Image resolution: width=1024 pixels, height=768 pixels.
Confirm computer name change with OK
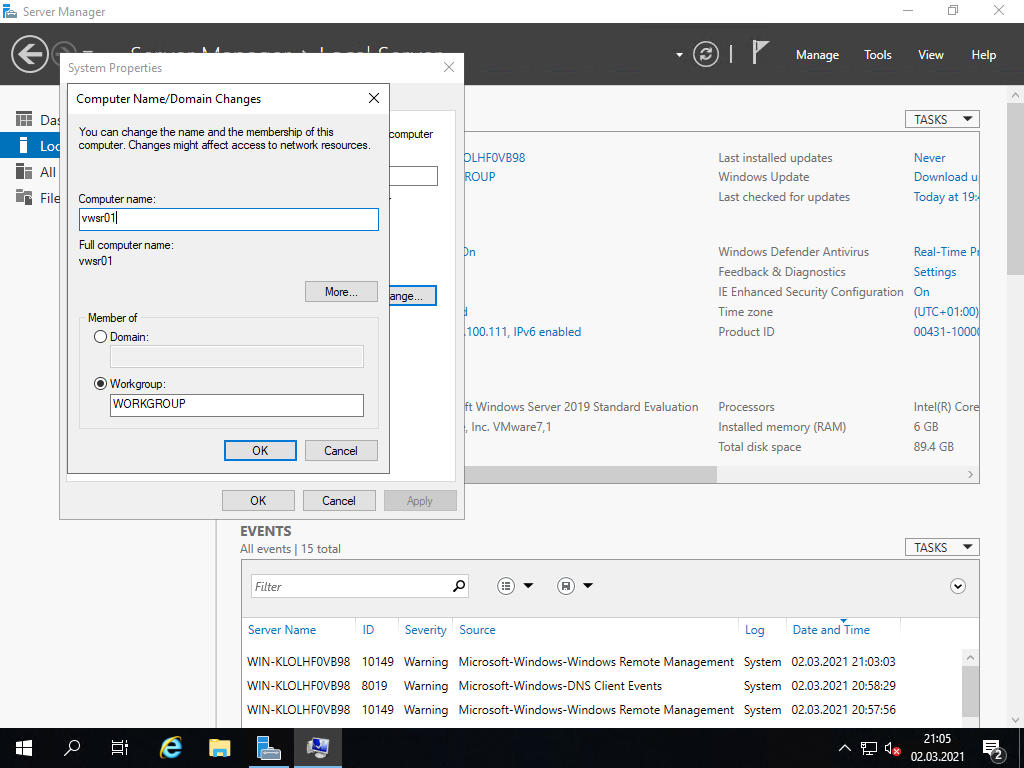[x=260, y=450]
